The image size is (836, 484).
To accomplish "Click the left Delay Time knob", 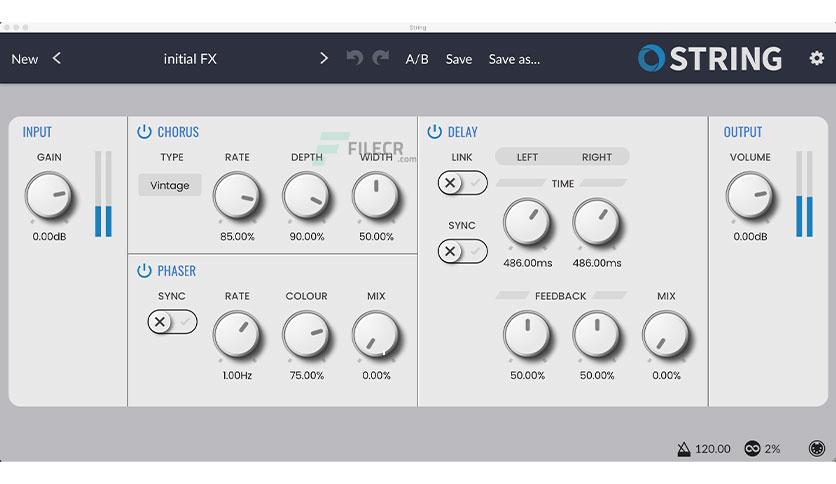I will 527,222.
